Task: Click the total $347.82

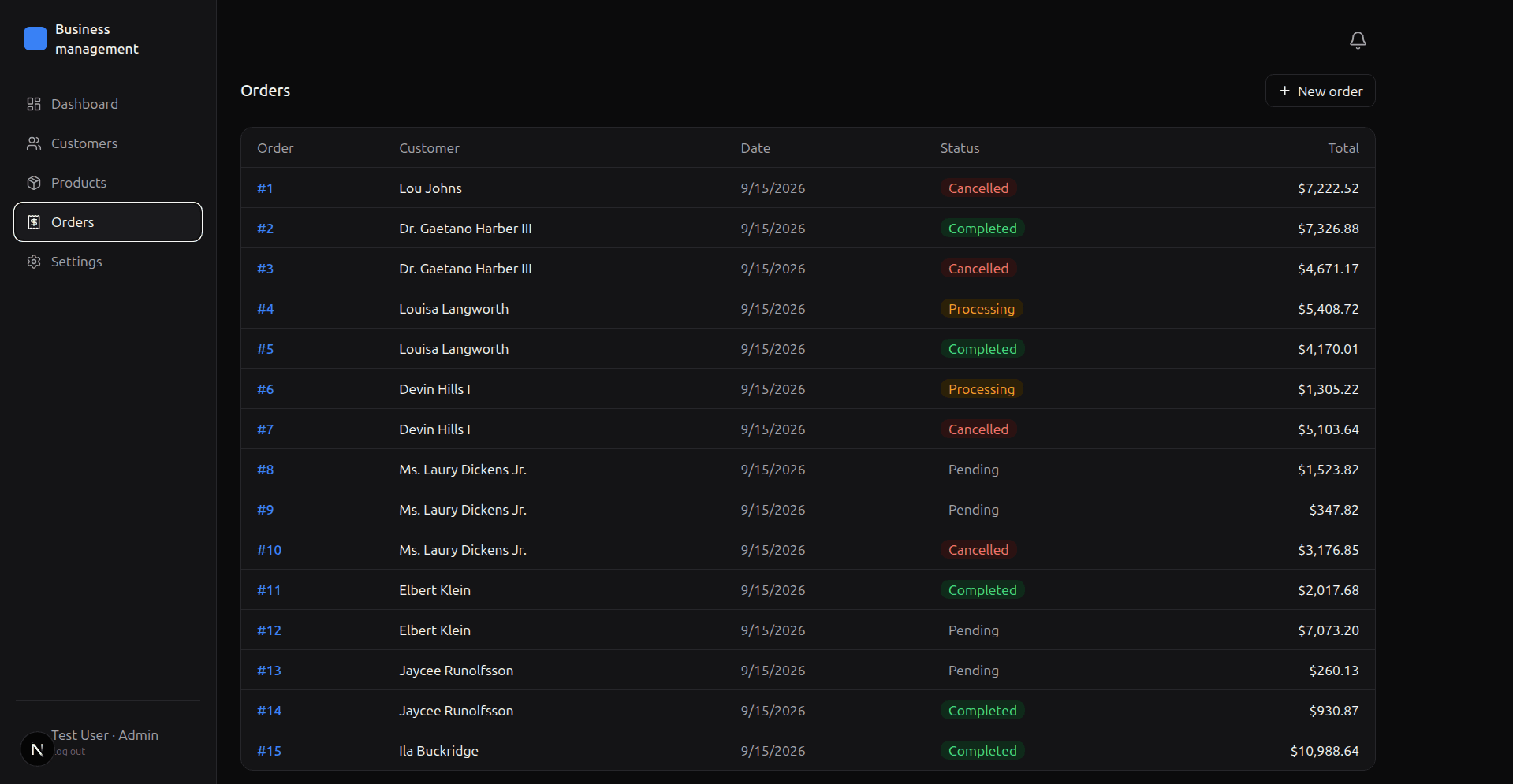Action: coord(1334,510)
